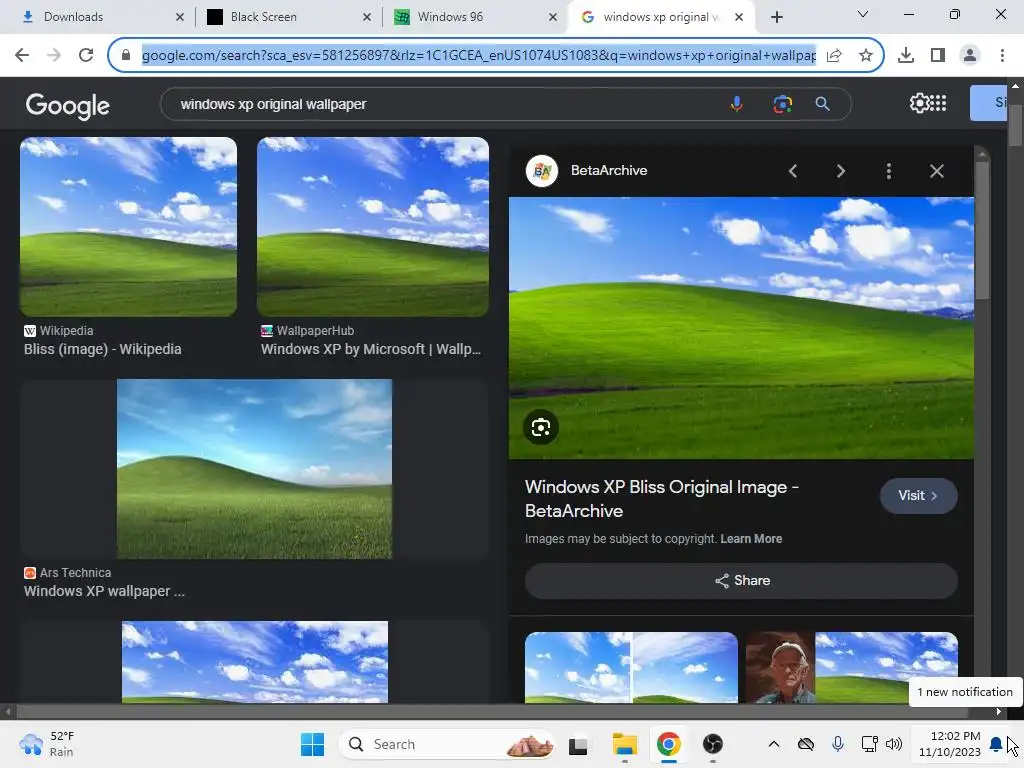Viewport: 1024px width, 768px height.
Task: Click the Share button in preview panel
Action: [x=741, y=581]
